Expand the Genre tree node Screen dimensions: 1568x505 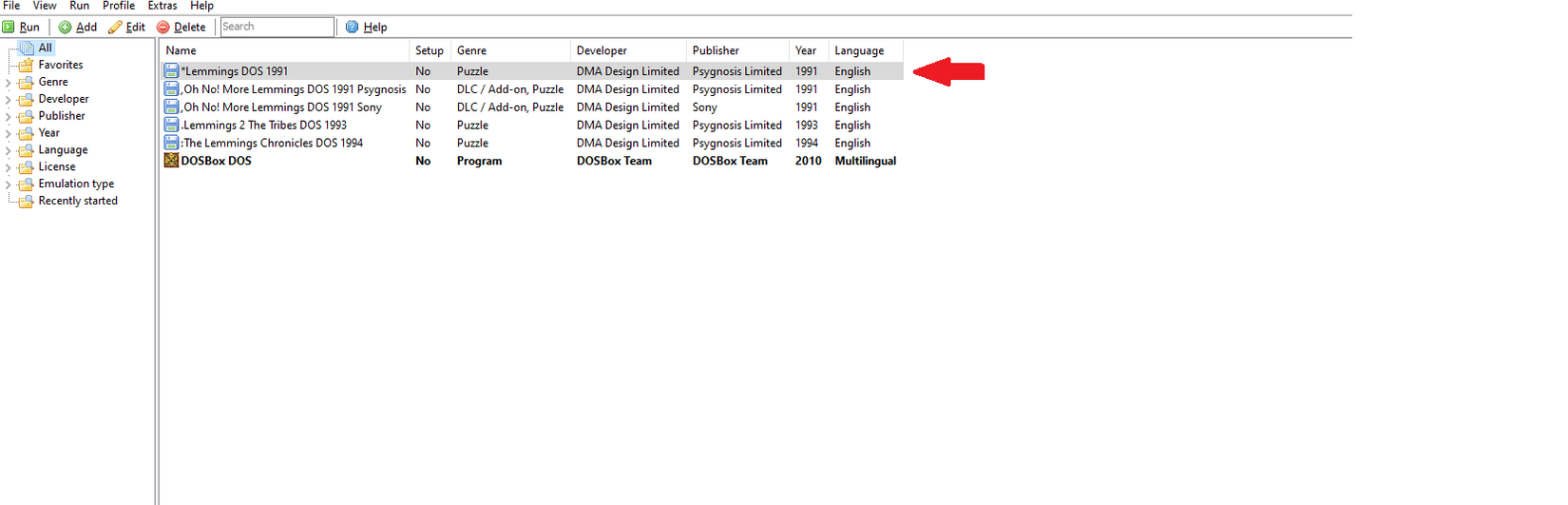(9, 83)
